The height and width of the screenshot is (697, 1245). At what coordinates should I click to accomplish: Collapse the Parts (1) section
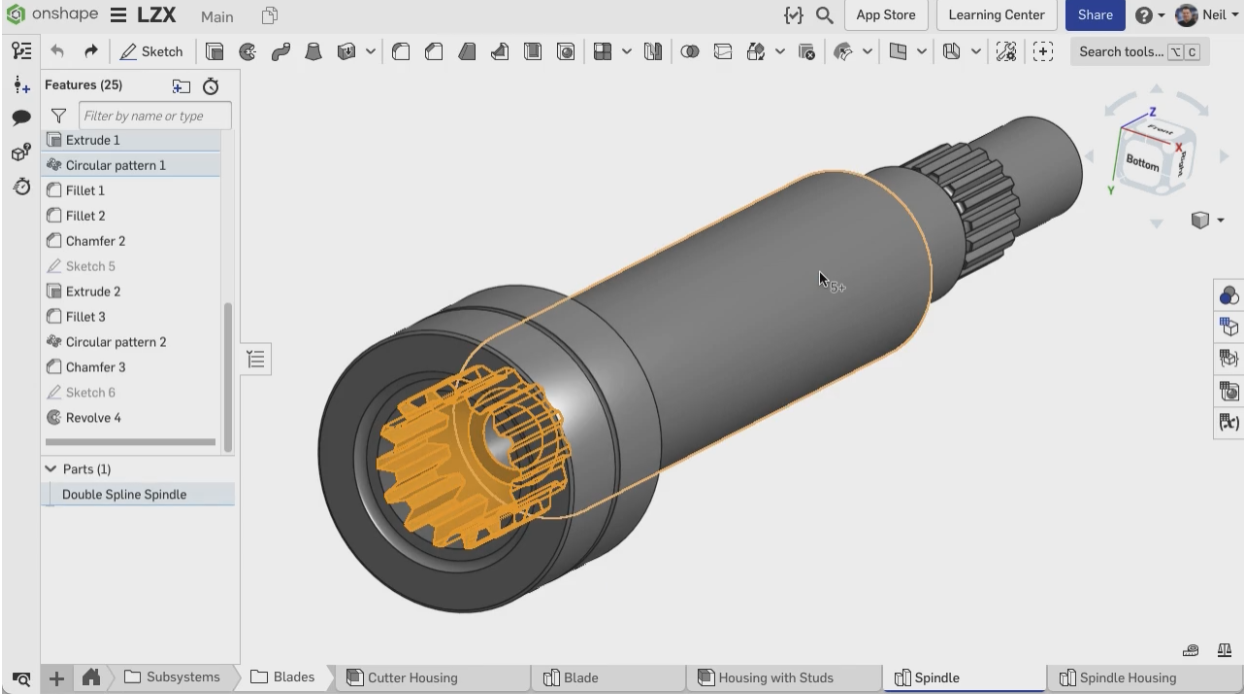[51, 468]
